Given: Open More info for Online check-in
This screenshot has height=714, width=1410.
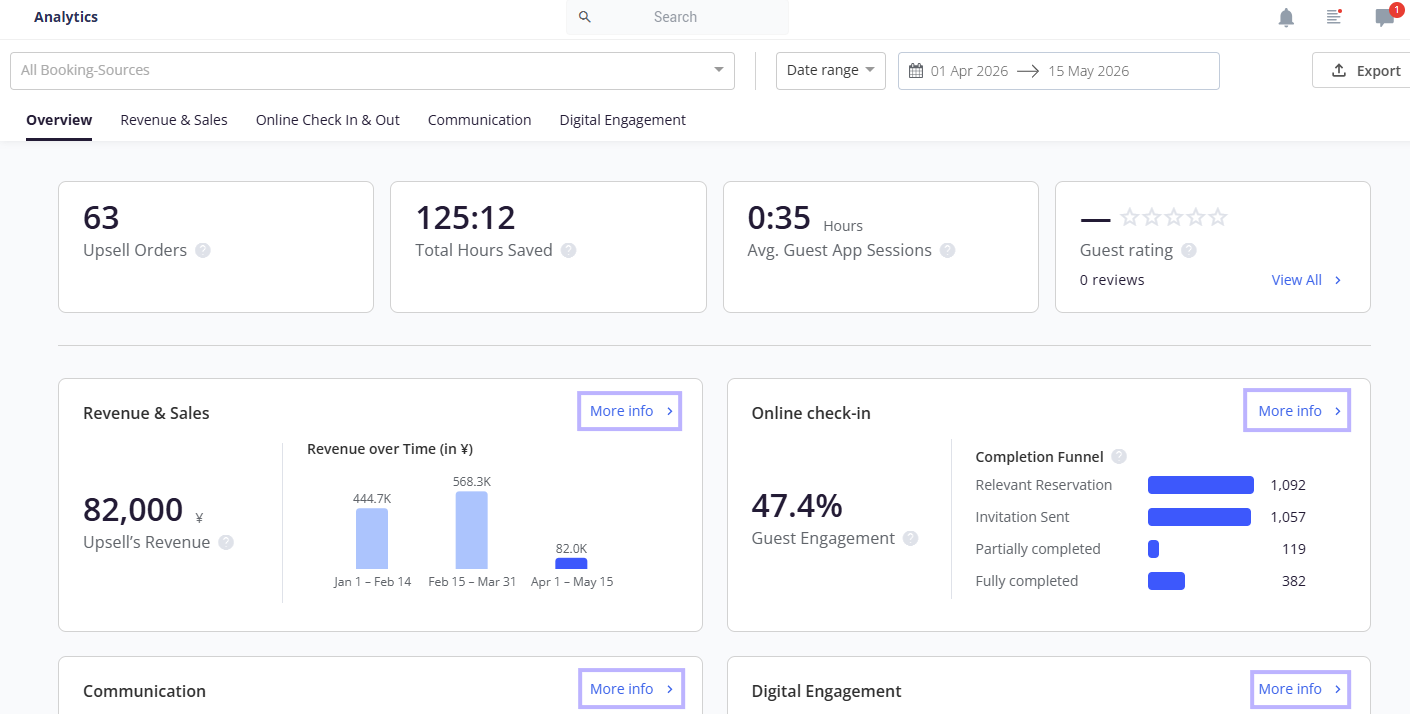Looking at the screenshot, I should 1298,411.
